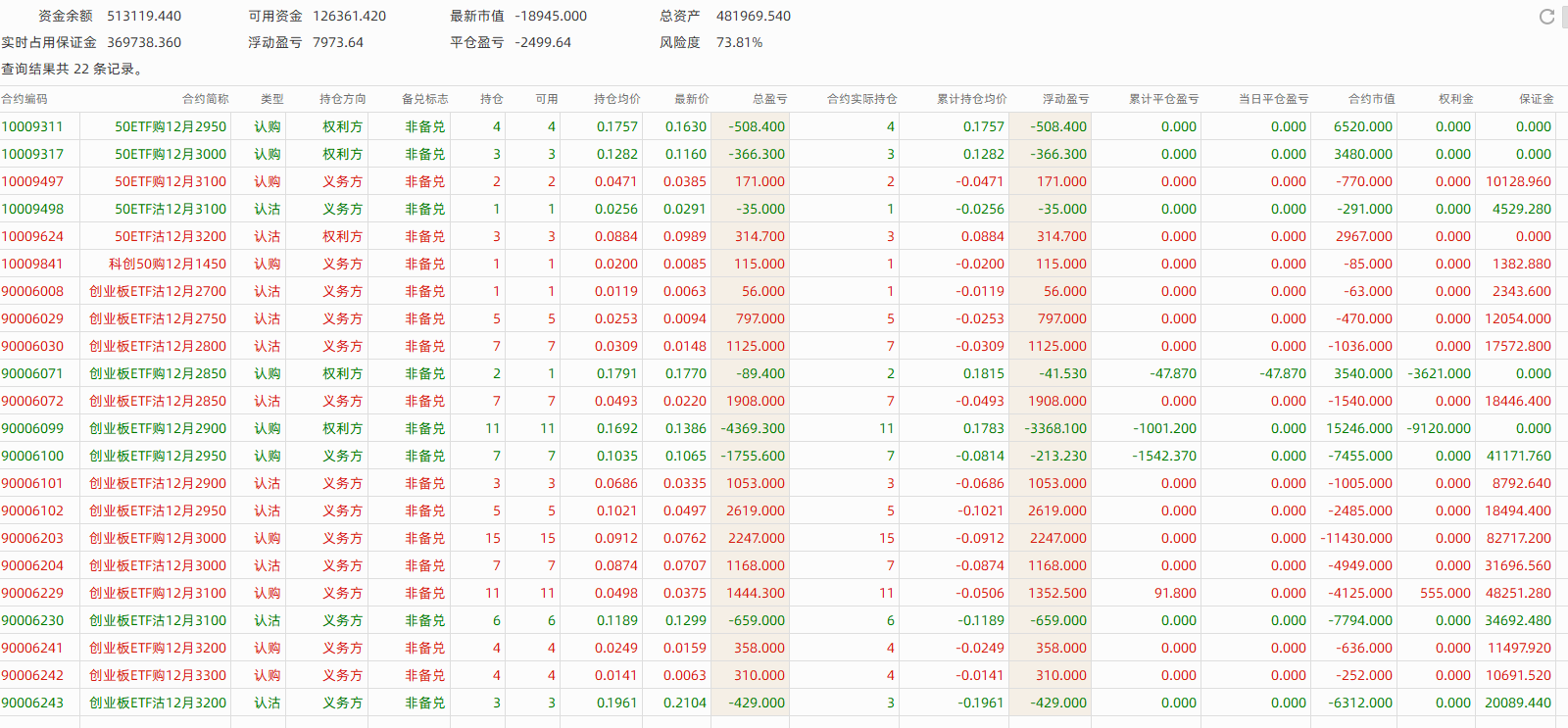1568x728 pixels.
Task: Sort by the 合约市值 column header
Action: 1371,99
